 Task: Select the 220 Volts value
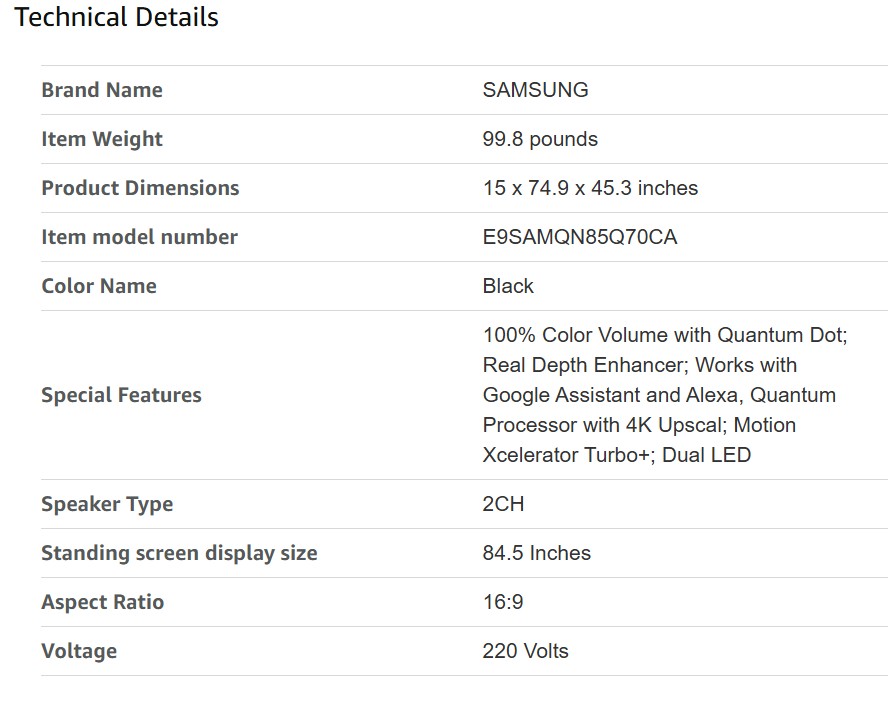point(525,651)
